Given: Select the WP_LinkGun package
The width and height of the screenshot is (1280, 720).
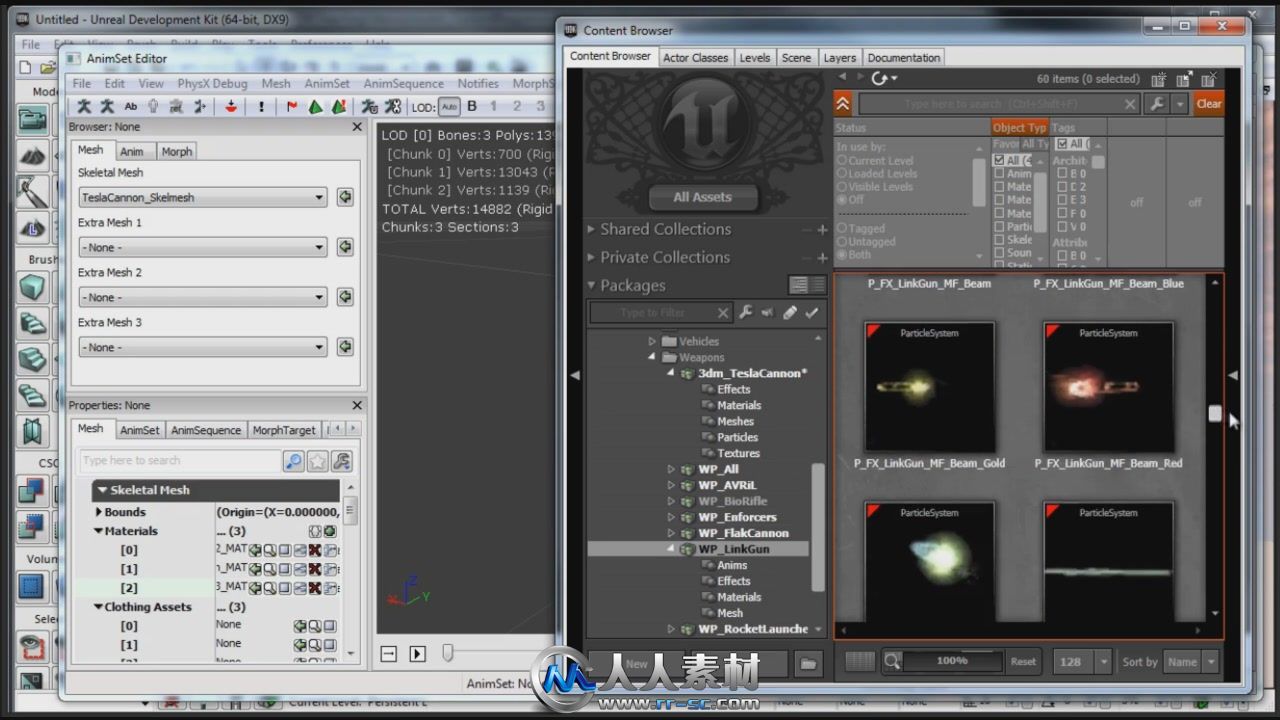Looking at the screenshot, I should [734, 549].
